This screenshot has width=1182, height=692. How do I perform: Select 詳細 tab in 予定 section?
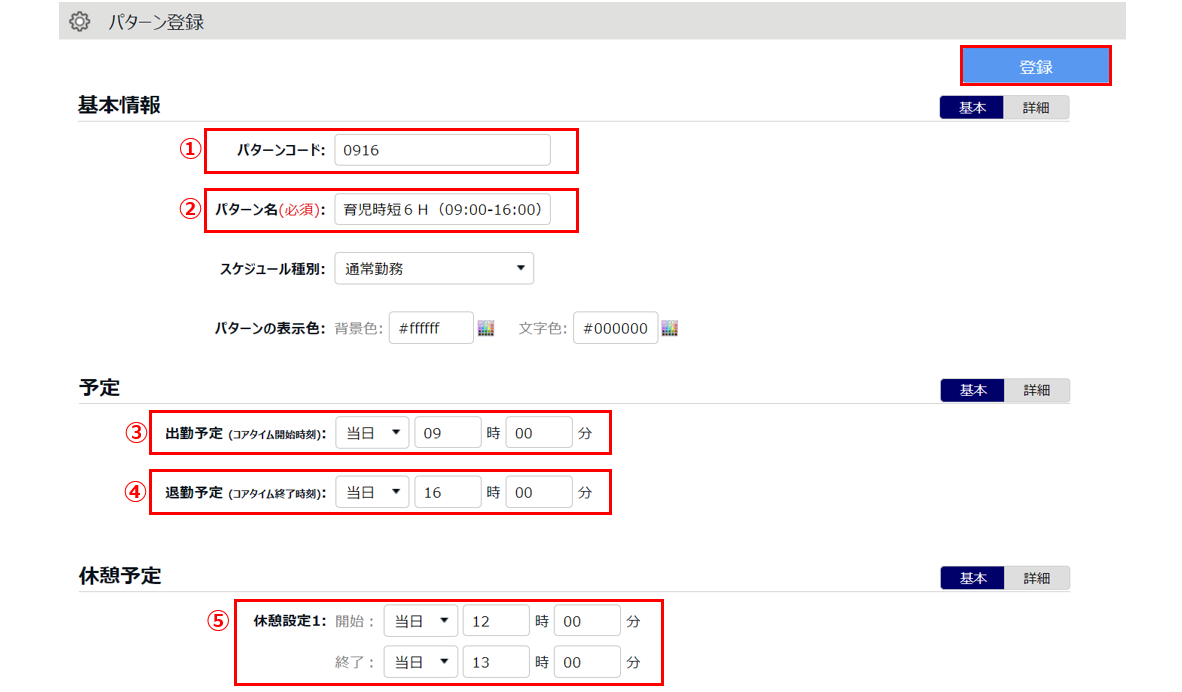1037,390
